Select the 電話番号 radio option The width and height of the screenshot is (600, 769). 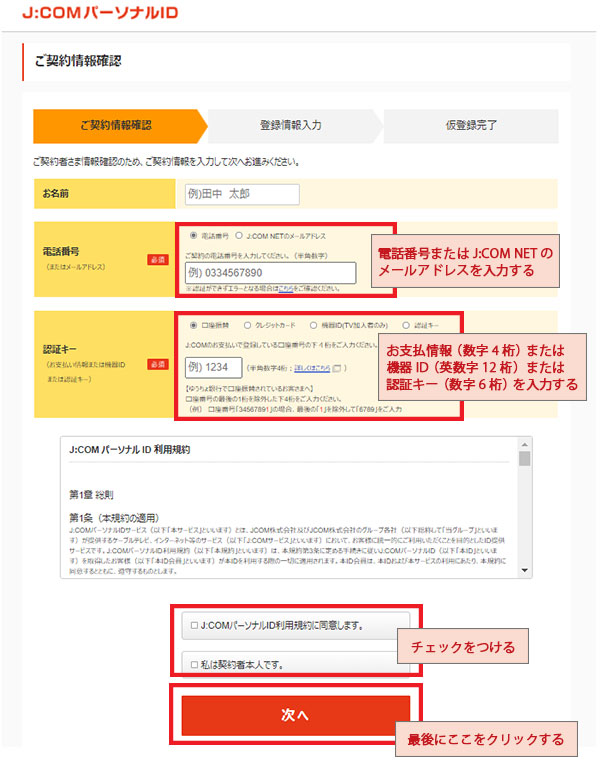tap(193, 236)
